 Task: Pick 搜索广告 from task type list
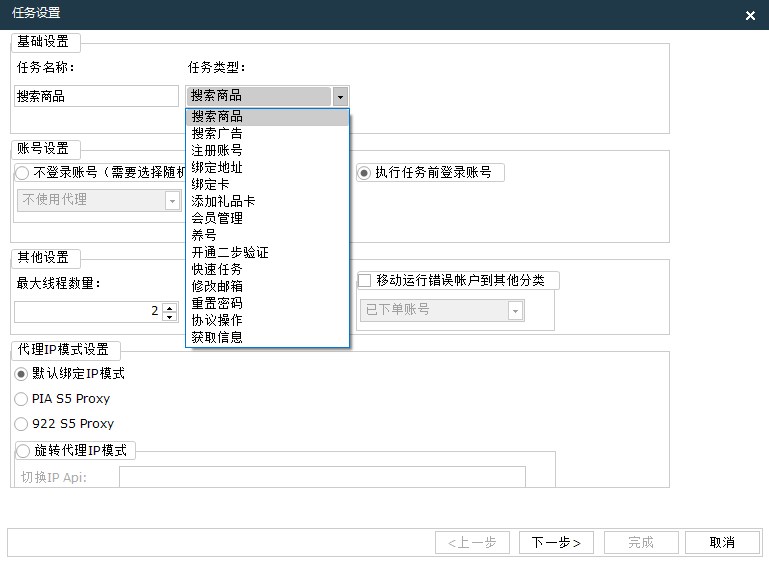pos(267,133)
